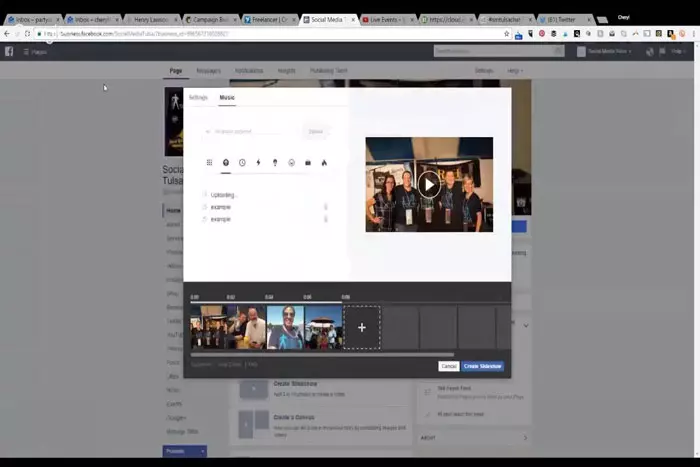Add a photo with the plus slot
The height and width of the screenshot is (467, 700).
(362, 327)
